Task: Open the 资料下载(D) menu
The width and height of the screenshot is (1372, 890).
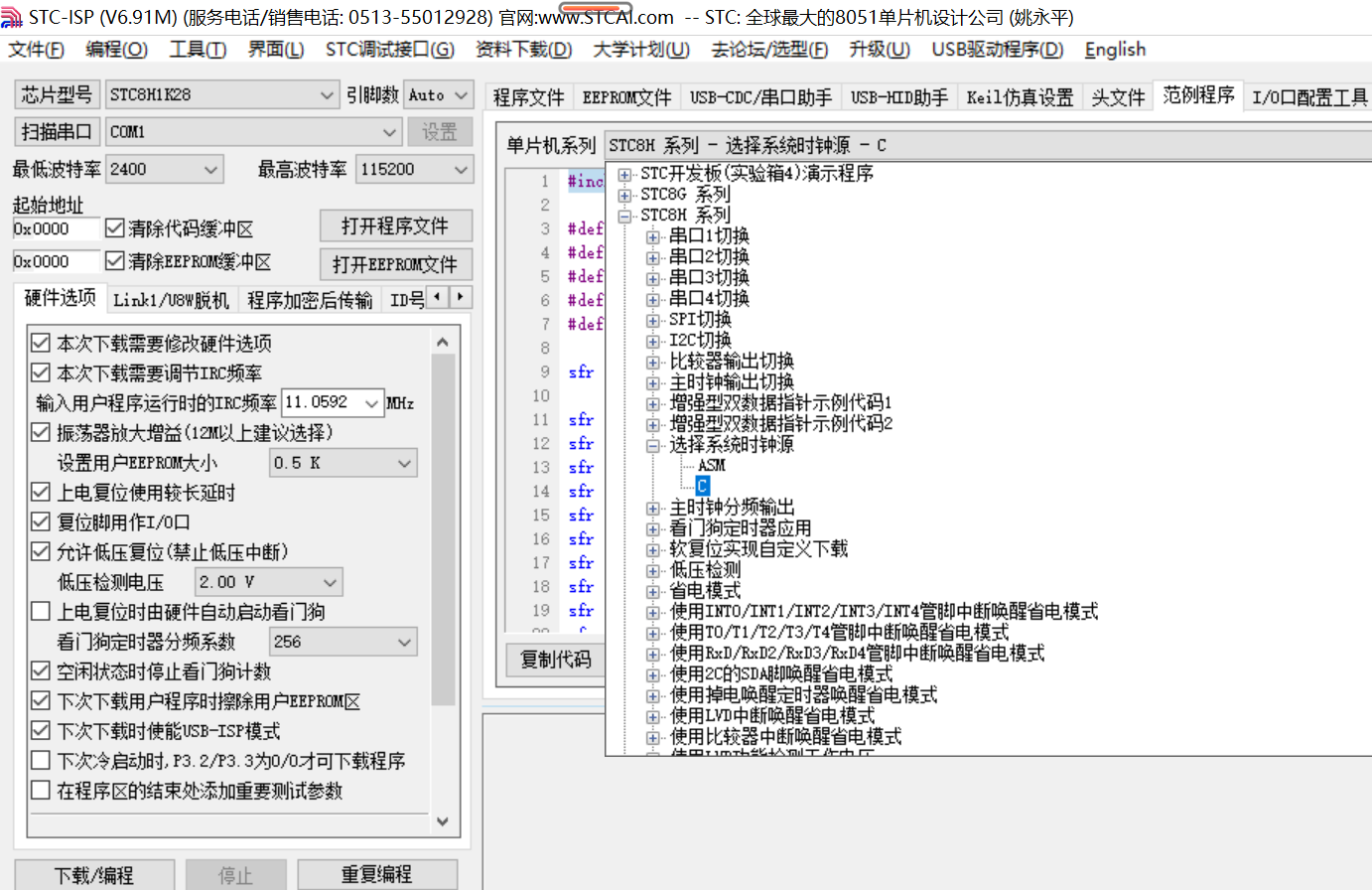Action: pos(523,50)
